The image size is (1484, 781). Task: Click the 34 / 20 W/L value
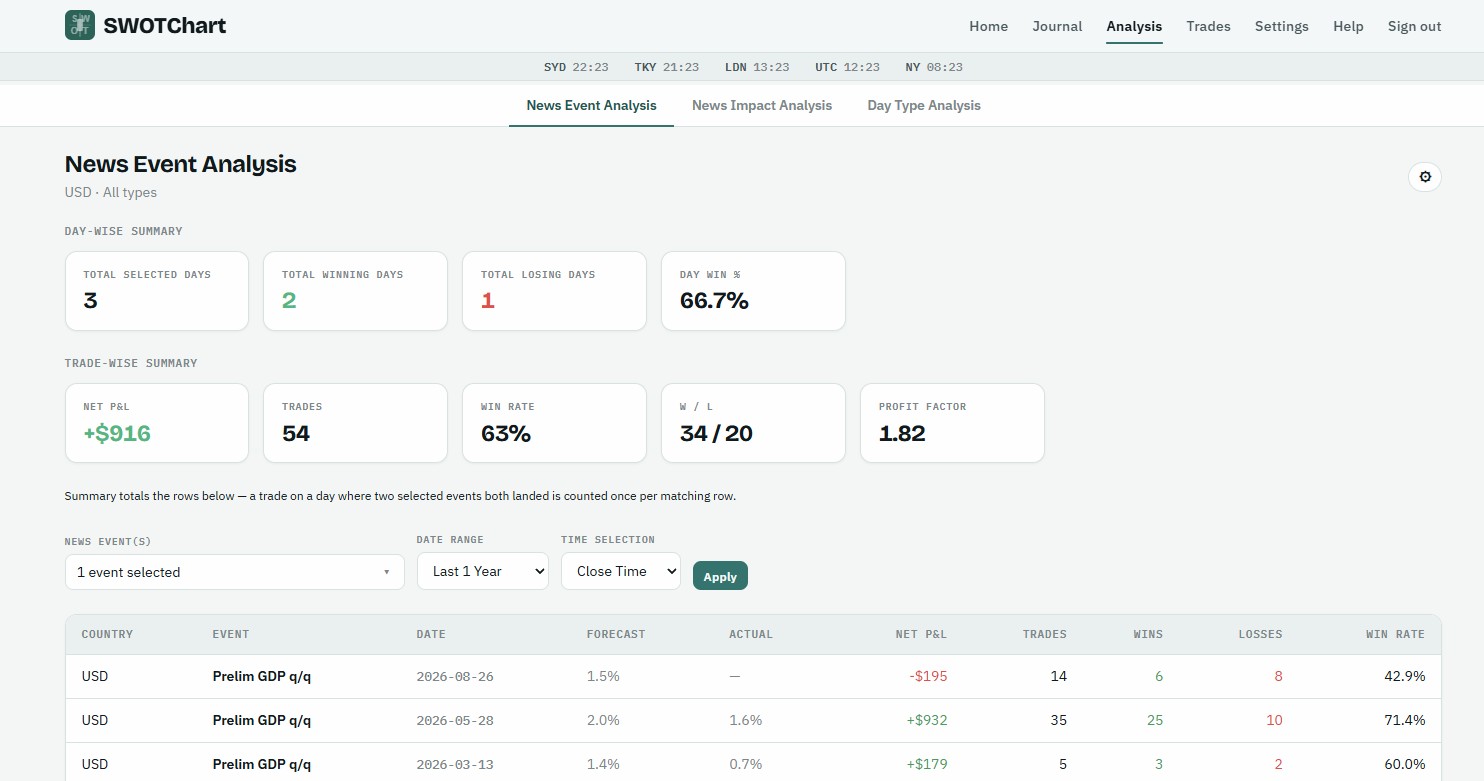pos(716,433)
